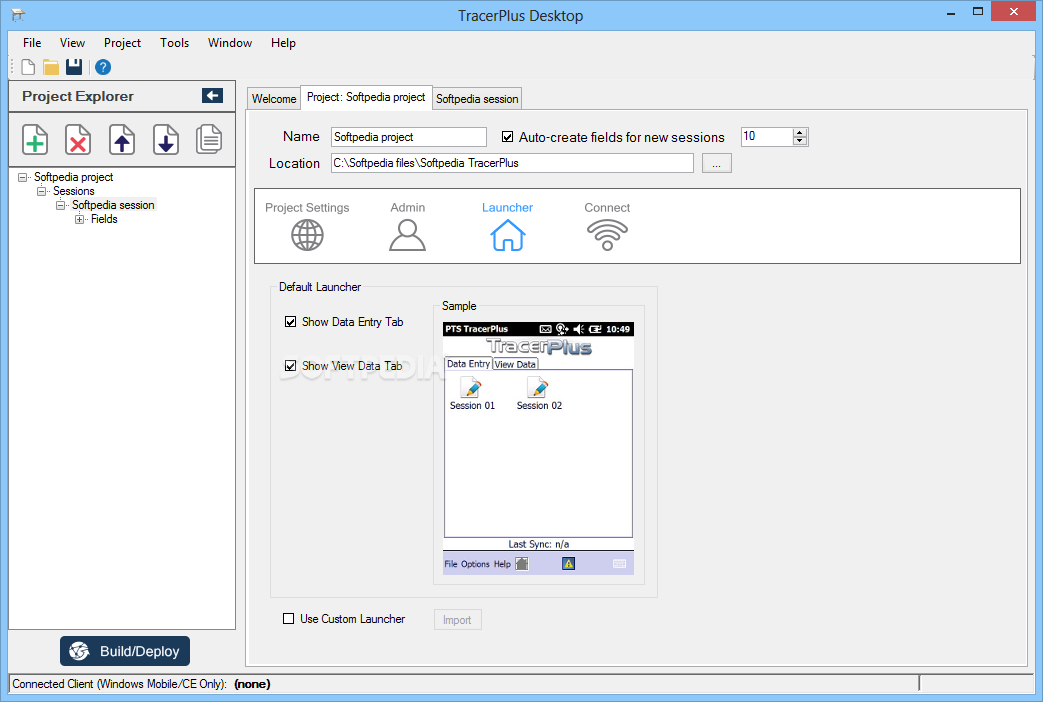Delete session with red X icon

tap(78, 140)
